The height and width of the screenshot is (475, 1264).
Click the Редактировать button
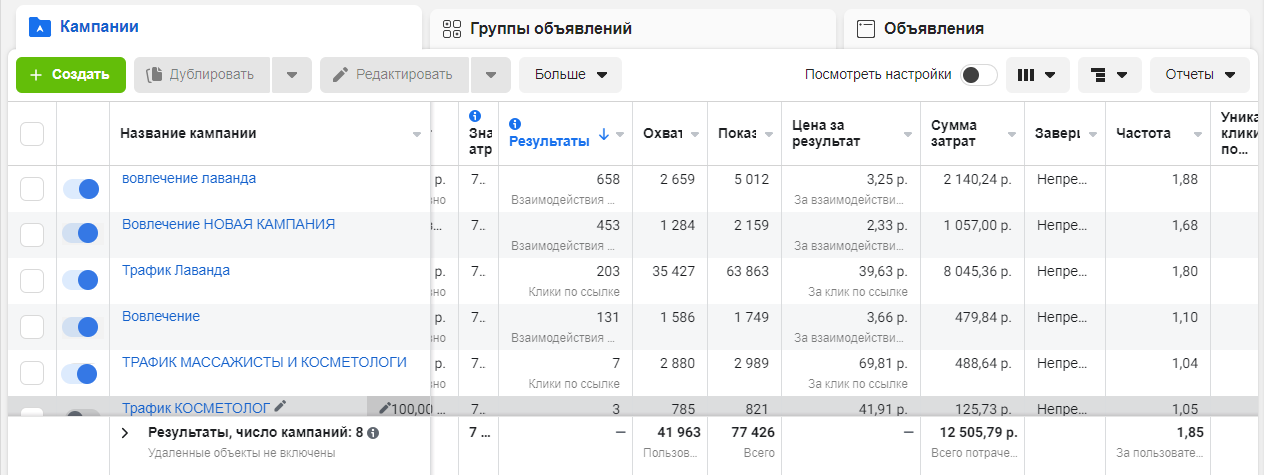click(x=395, y=75)
